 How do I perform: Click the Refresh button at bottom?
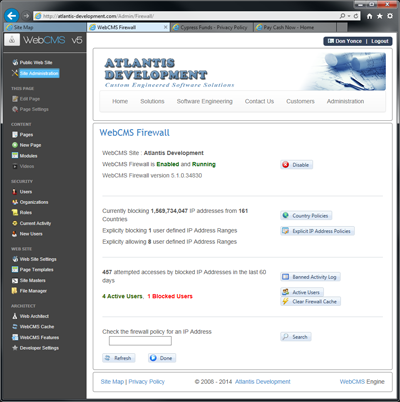(x=119, y=358)
